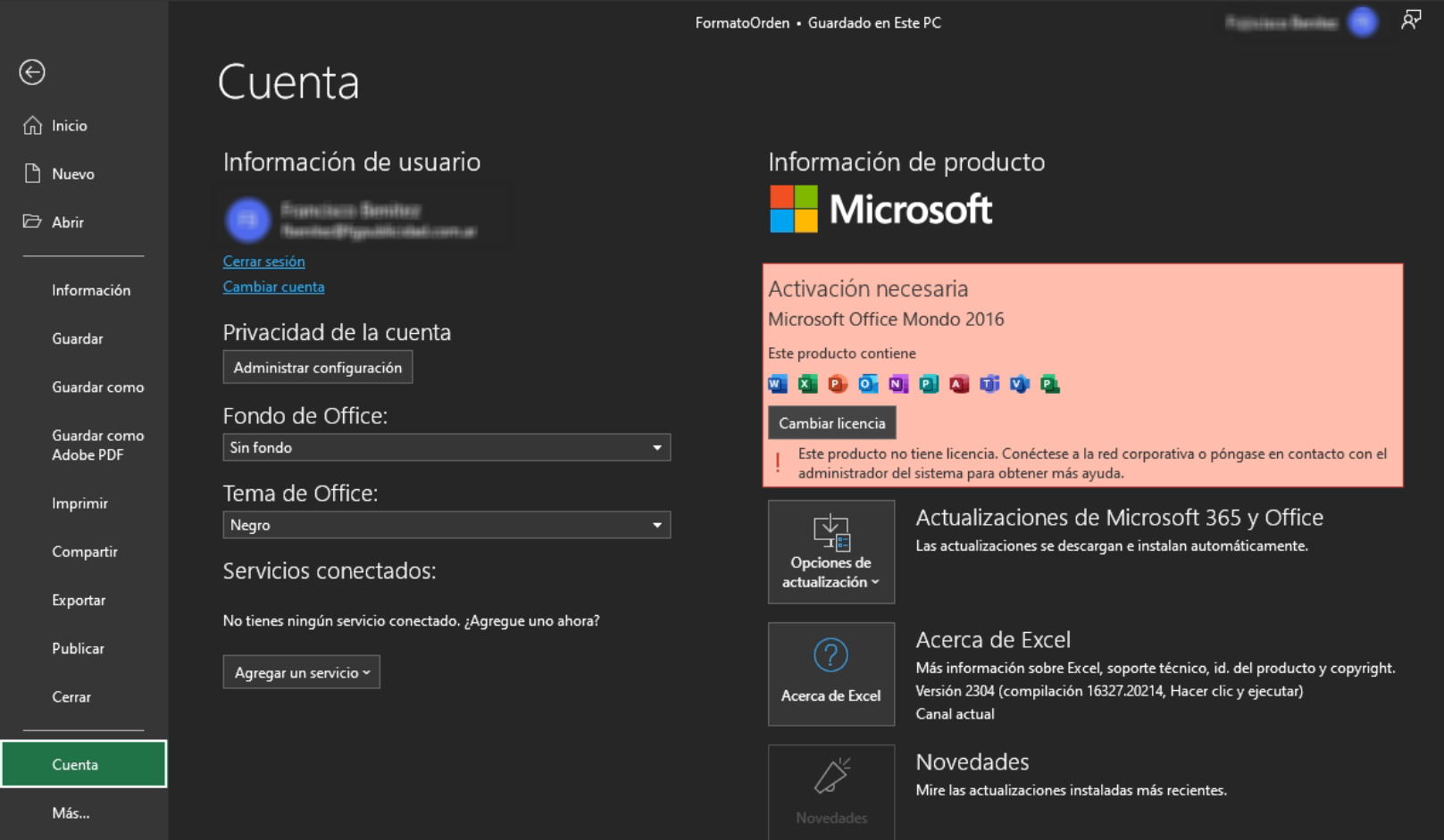Click the Visio app icon
The width and height of the screenshot is (1444, 840).
pos(1020,384)
